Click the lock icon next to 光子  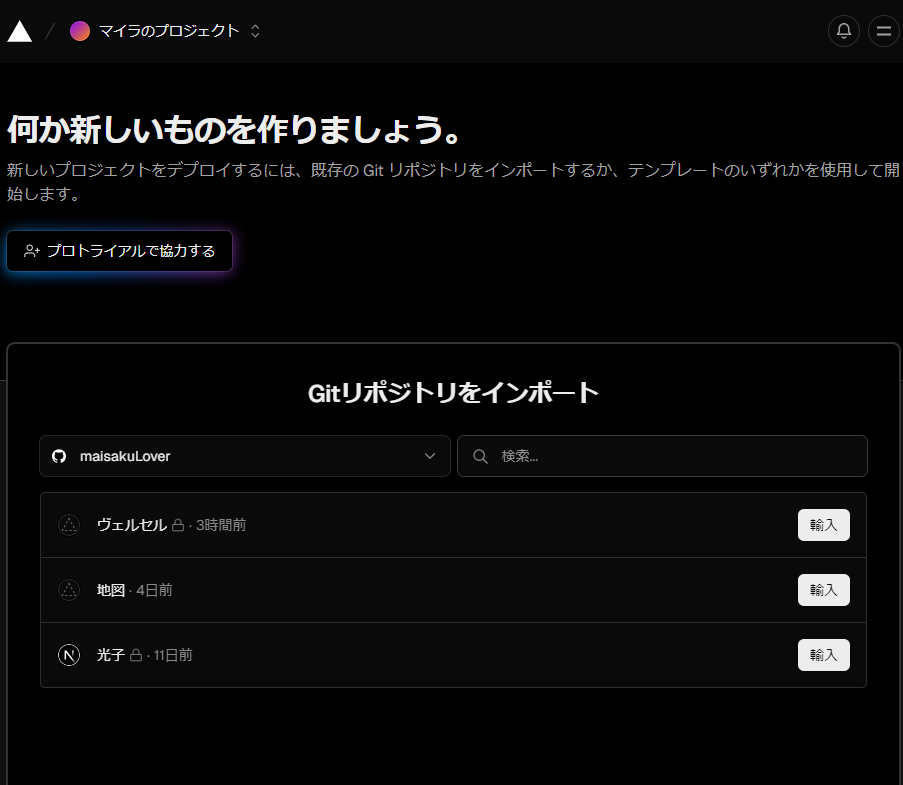[136, 655]
